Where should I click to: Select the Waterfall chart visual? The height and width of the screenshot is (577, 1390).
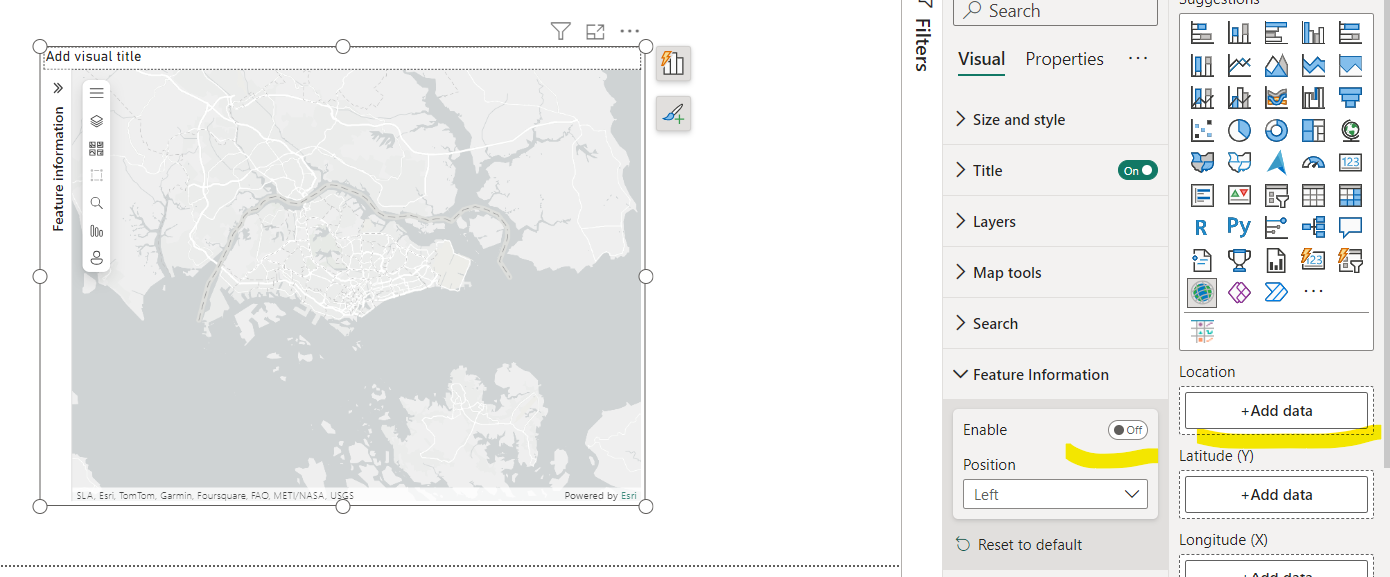[x=1313, y=98]
